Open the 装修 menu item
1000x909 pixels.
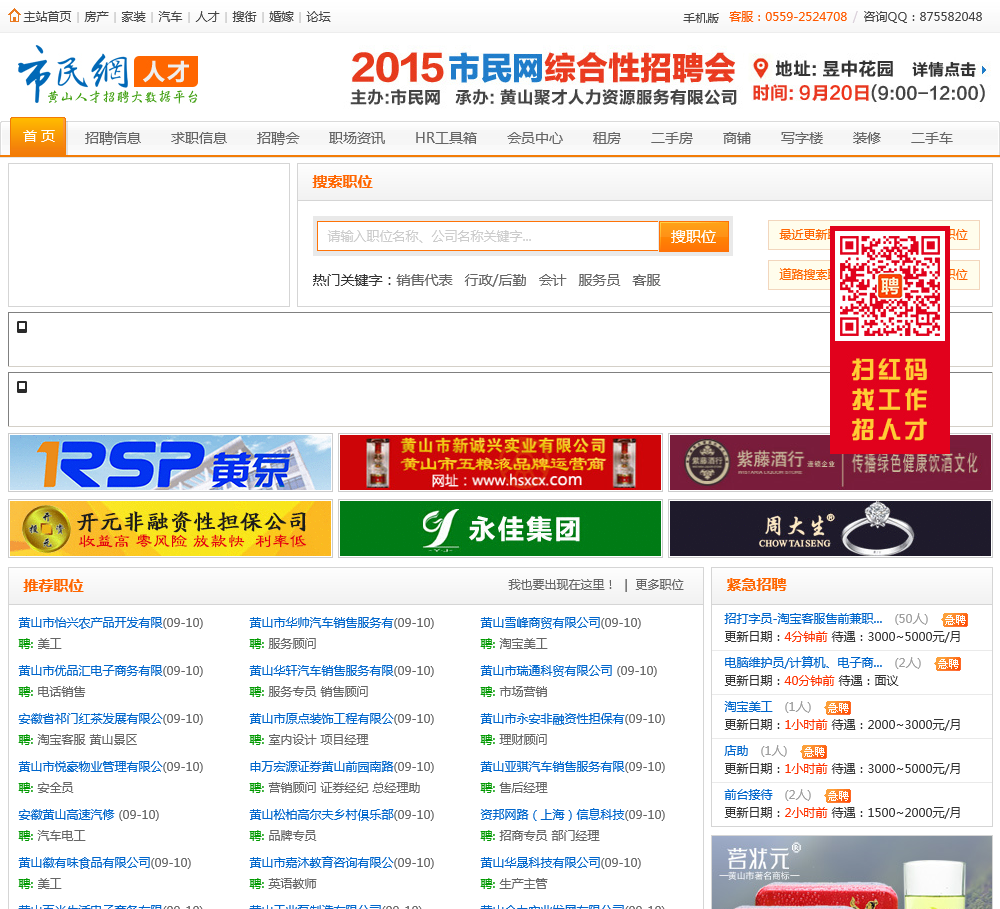[x=866, y=138]
